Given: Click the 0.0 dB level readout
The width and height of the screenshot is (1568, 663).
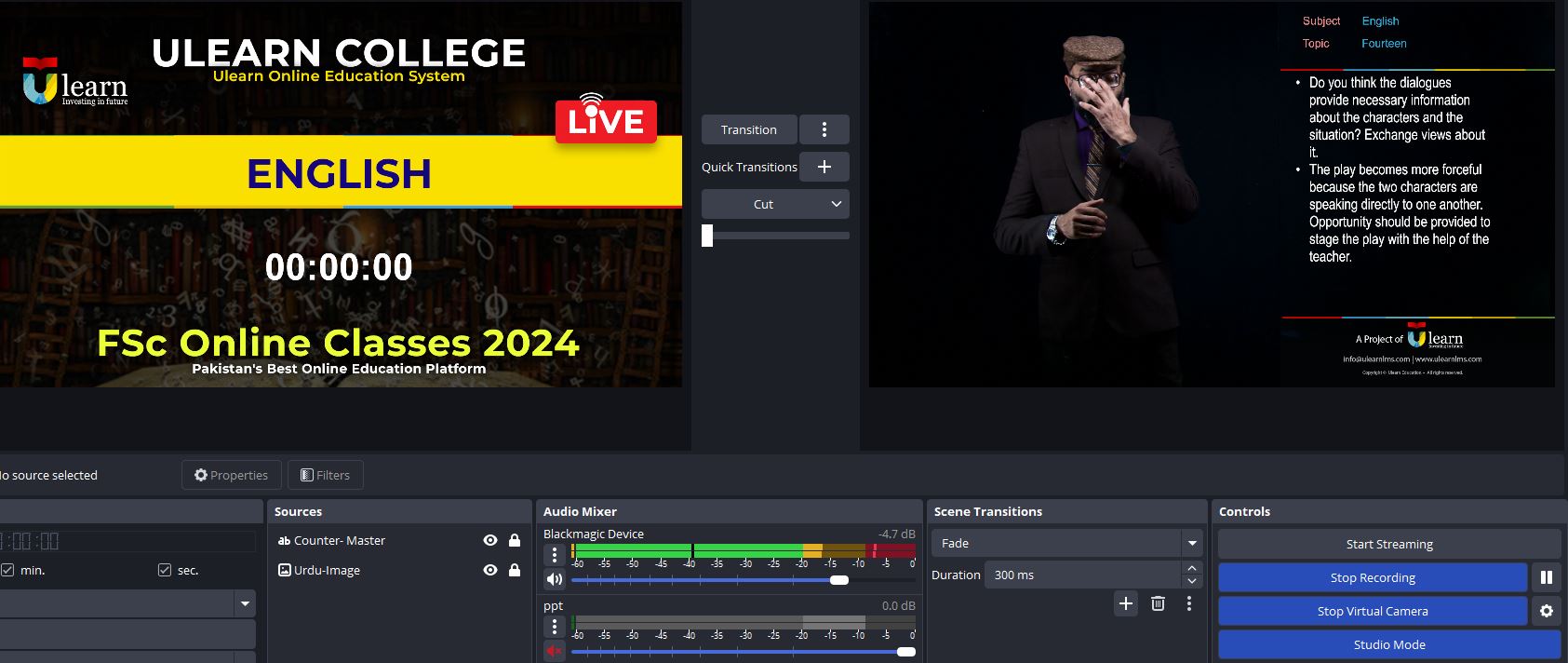Looking at the screenshot, I should (x=899, y=605).
